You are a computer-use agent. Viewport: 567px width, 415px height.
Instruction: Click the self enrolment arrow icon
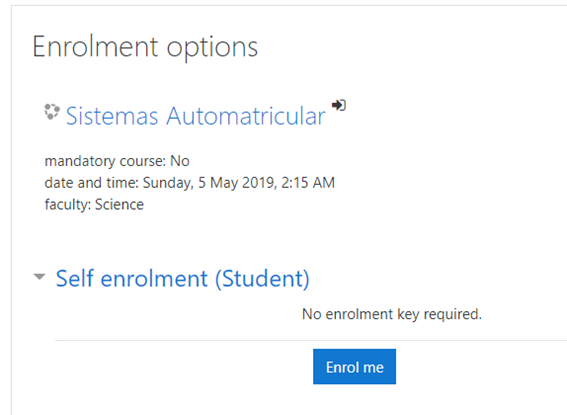pyautogui.click(x=339, y=105)
